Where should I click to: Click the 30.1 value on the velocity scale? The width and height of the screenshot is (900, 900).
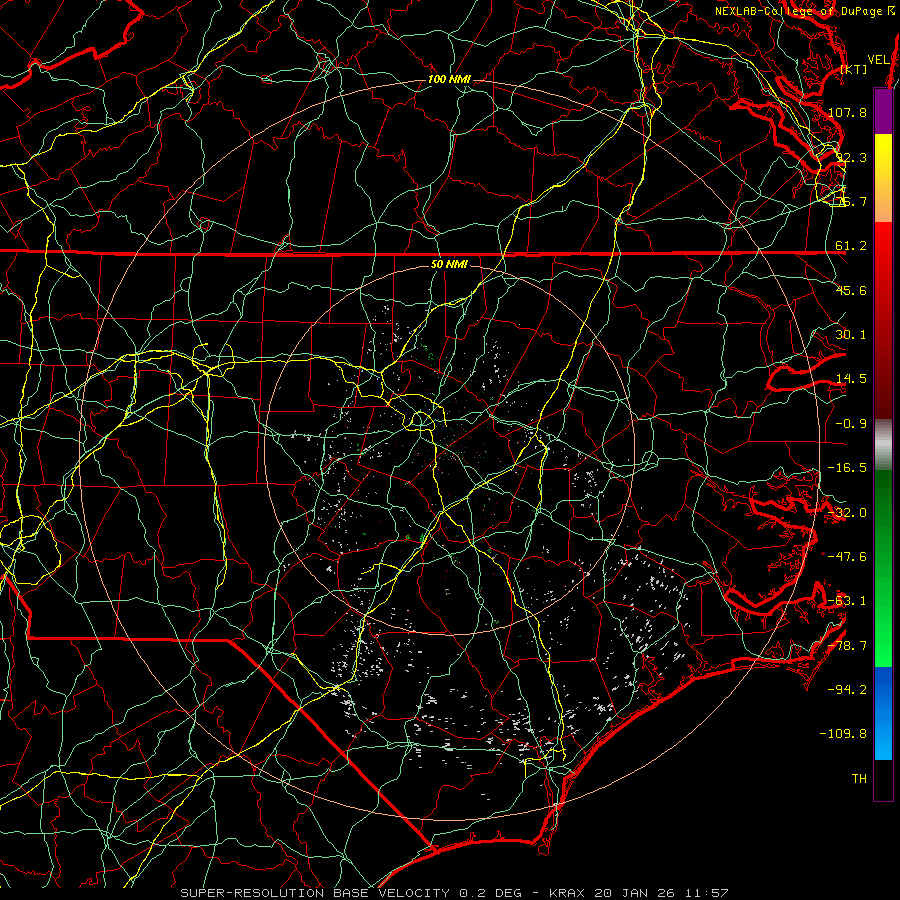click(x=851, y=335)
